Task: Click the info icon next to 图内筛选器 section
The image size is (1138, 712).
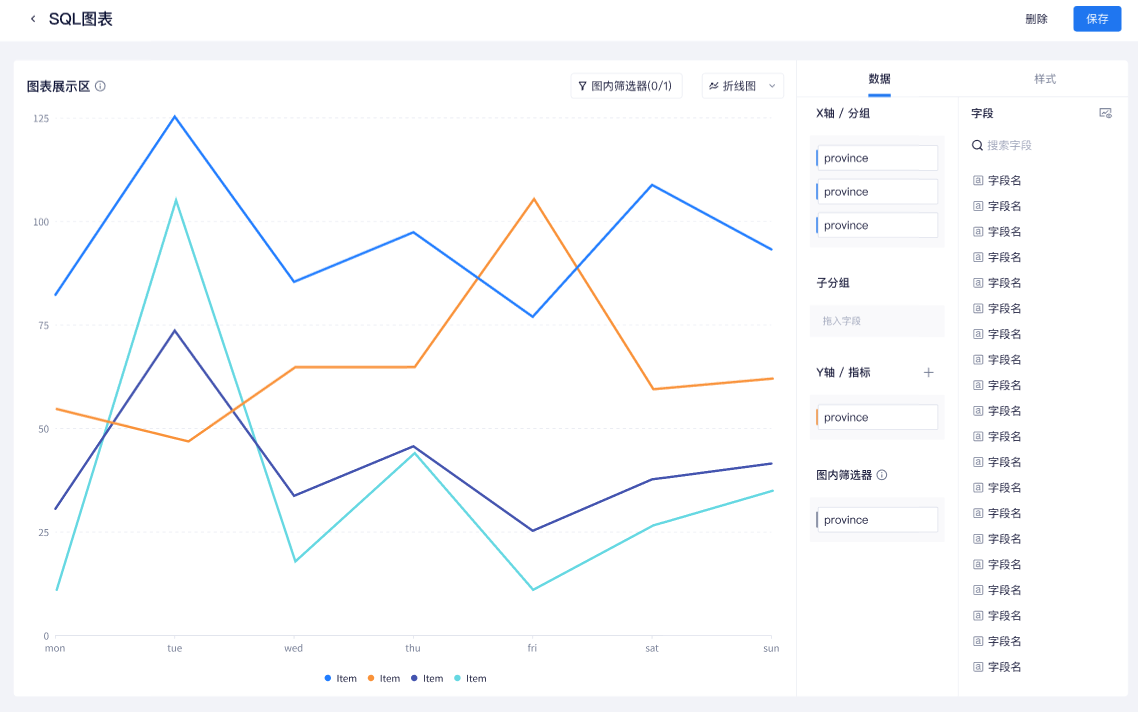Action: 881,475
